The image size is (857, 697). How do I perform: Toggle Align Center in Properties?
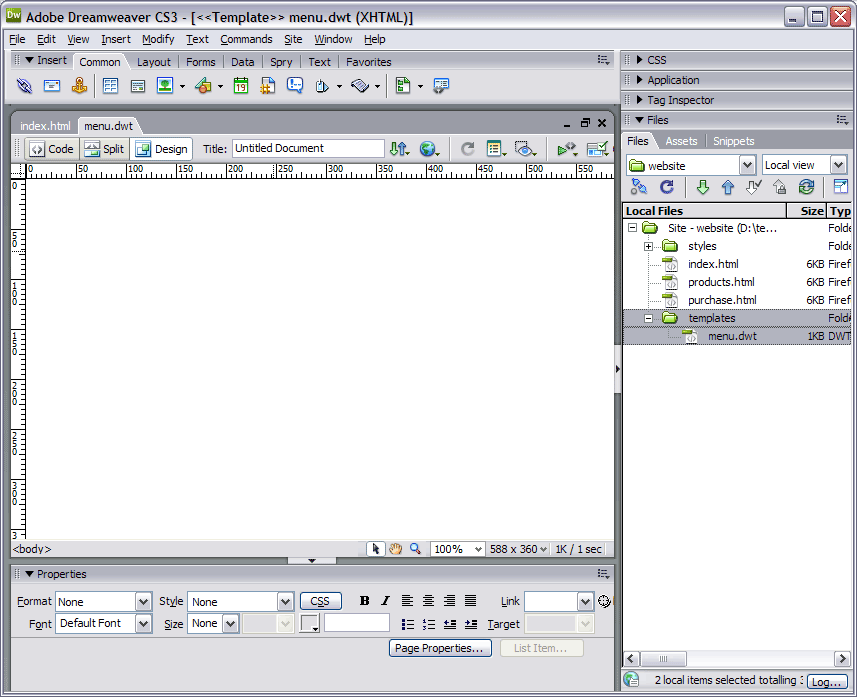(x=428, y=601)
